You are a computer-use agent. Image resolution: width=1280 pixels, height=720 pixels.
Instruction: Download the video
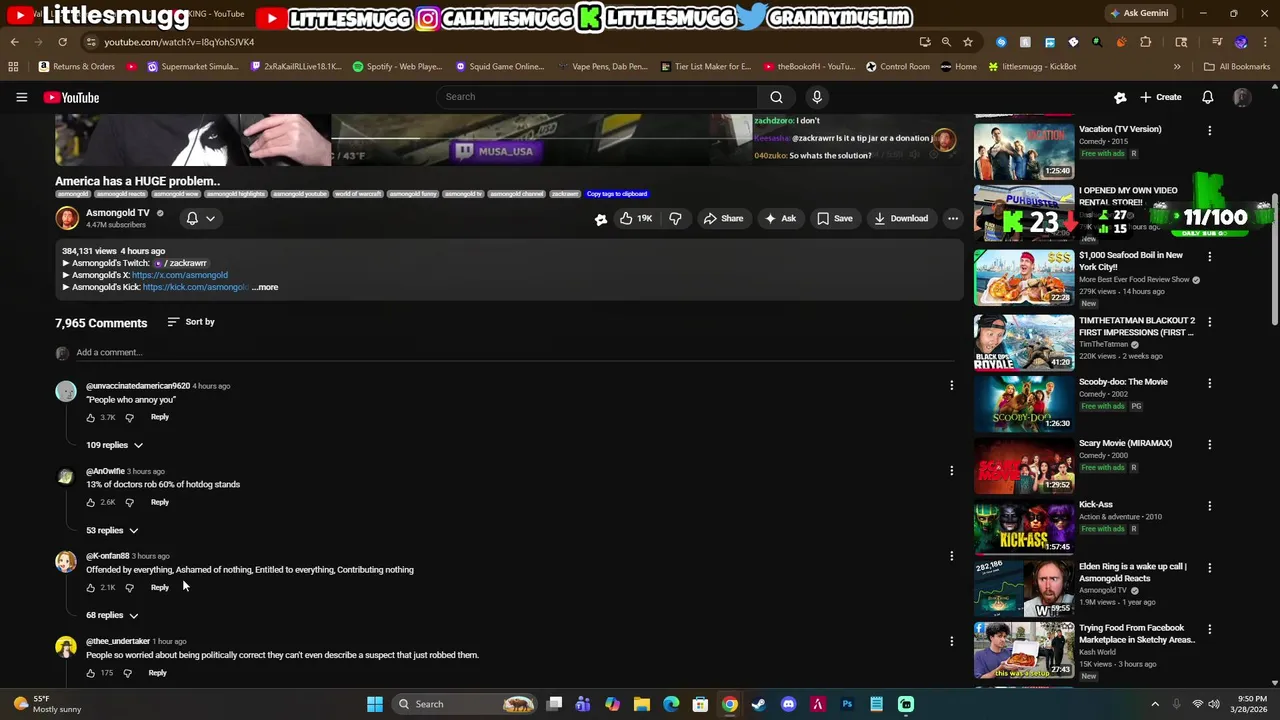(x=901, y=218)
